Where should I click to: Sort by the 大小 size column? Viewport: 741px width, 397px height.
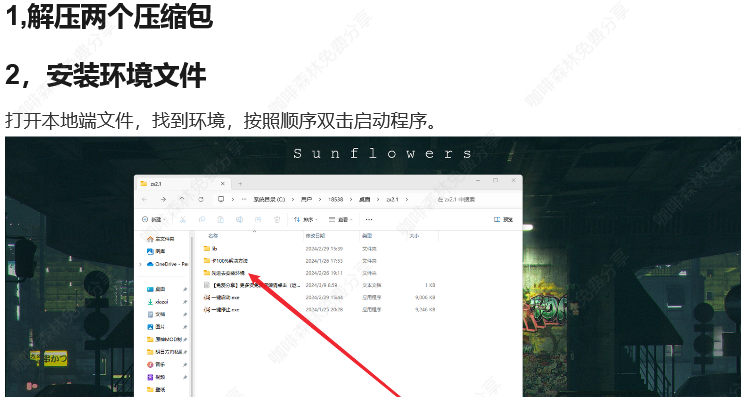click(414, 235)
